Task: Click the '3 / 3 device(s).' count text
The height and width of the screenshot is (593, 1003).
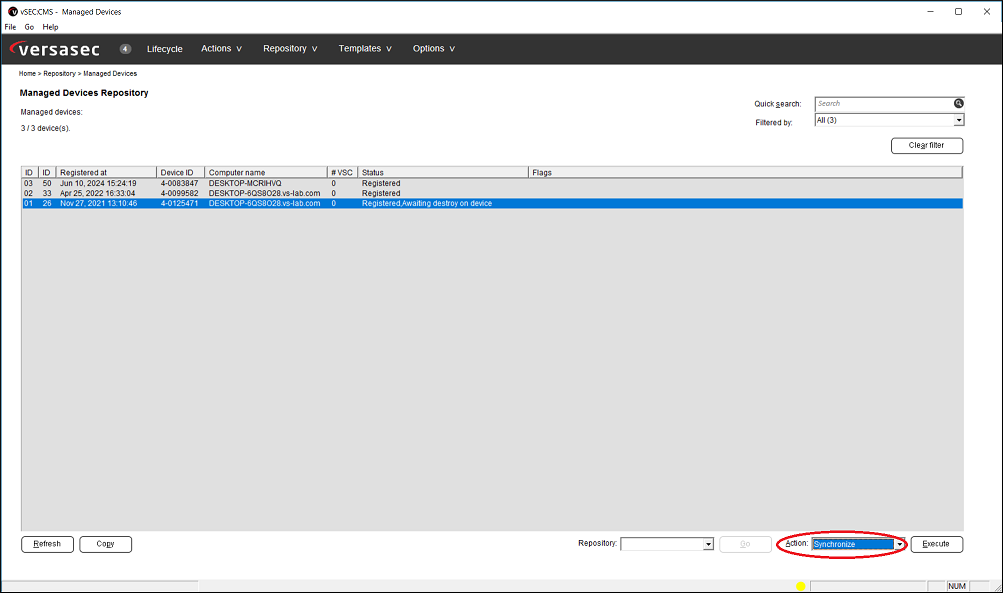Action: 45,129
